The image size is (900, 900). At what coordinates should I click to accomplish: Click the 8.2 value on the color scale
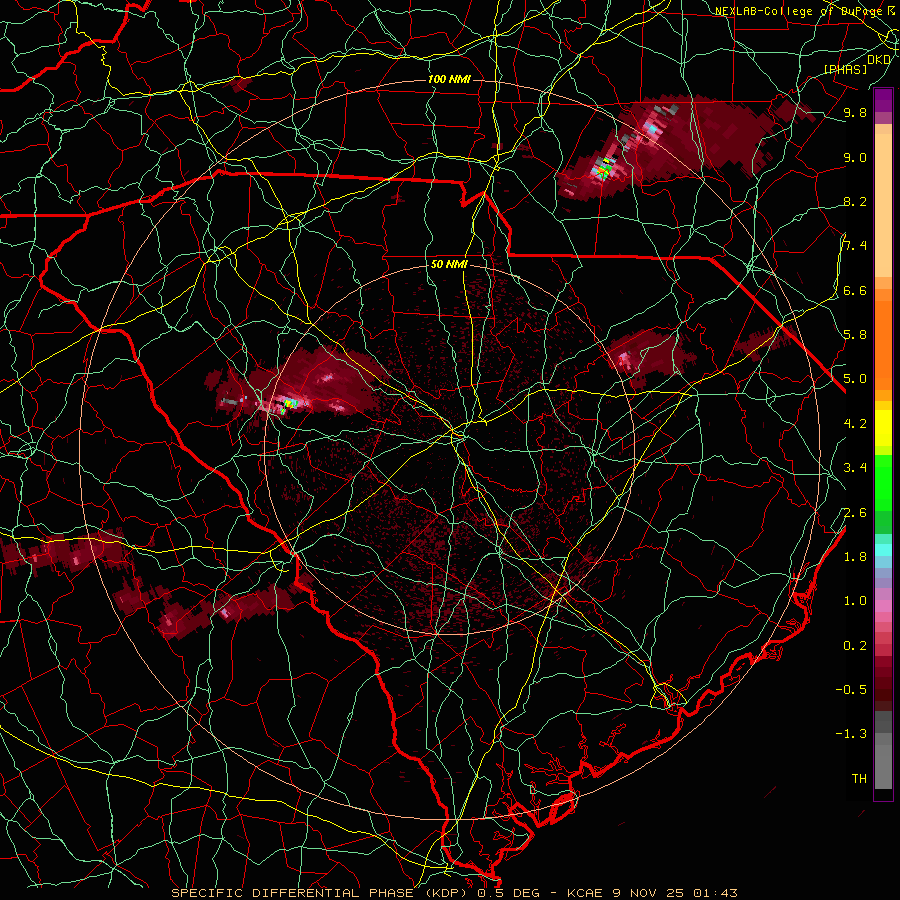(855, 201)
